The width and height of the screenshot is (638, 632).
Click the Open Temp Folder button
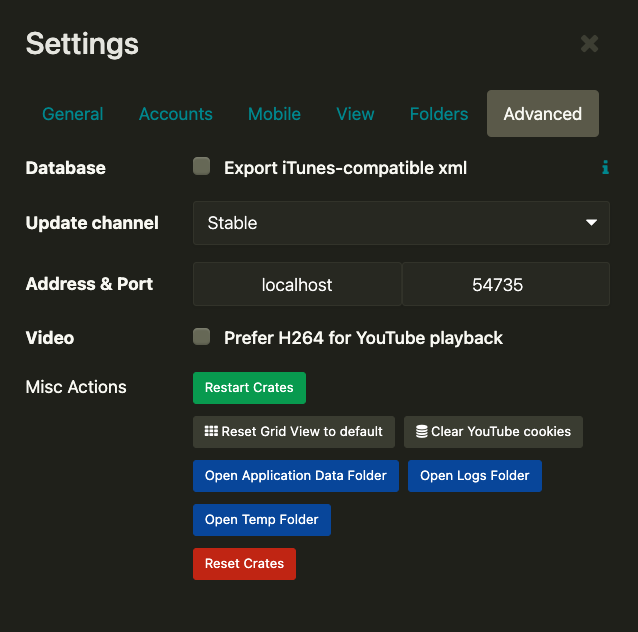coord(261,520)
